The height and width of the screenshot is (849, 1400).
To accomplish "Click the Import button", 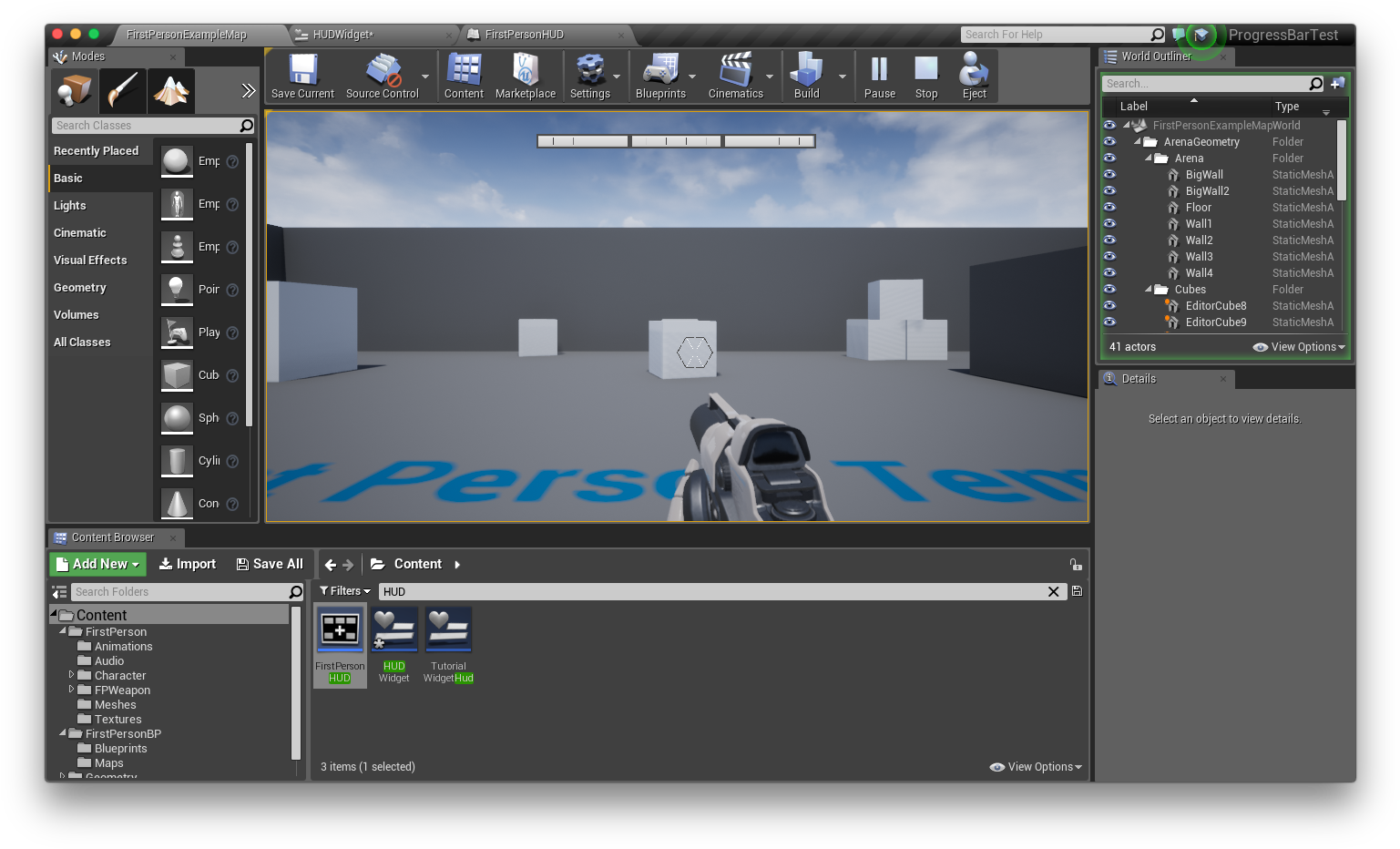I will [x=188, y=565].
